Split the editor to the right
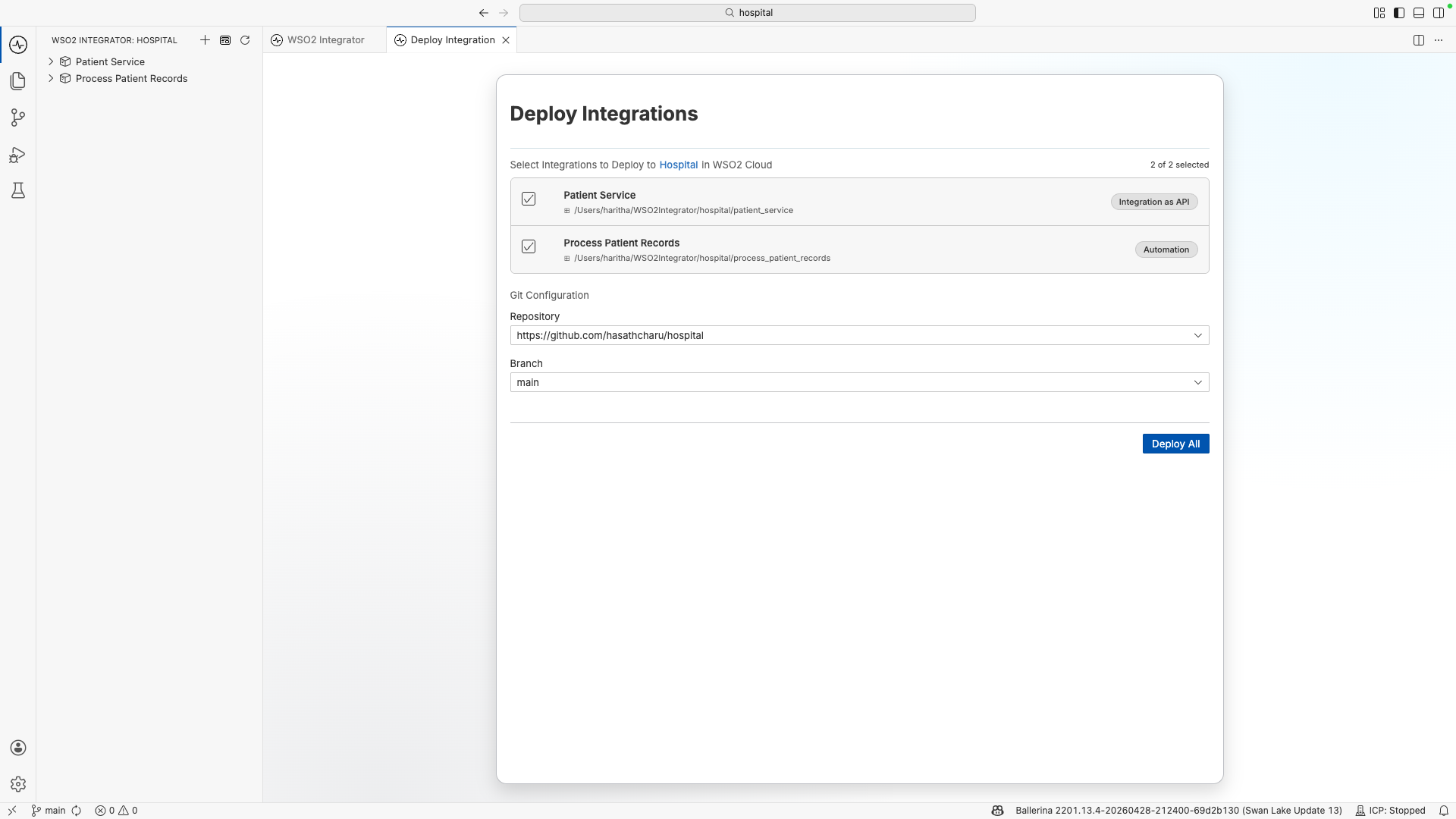 [1419, 40]
